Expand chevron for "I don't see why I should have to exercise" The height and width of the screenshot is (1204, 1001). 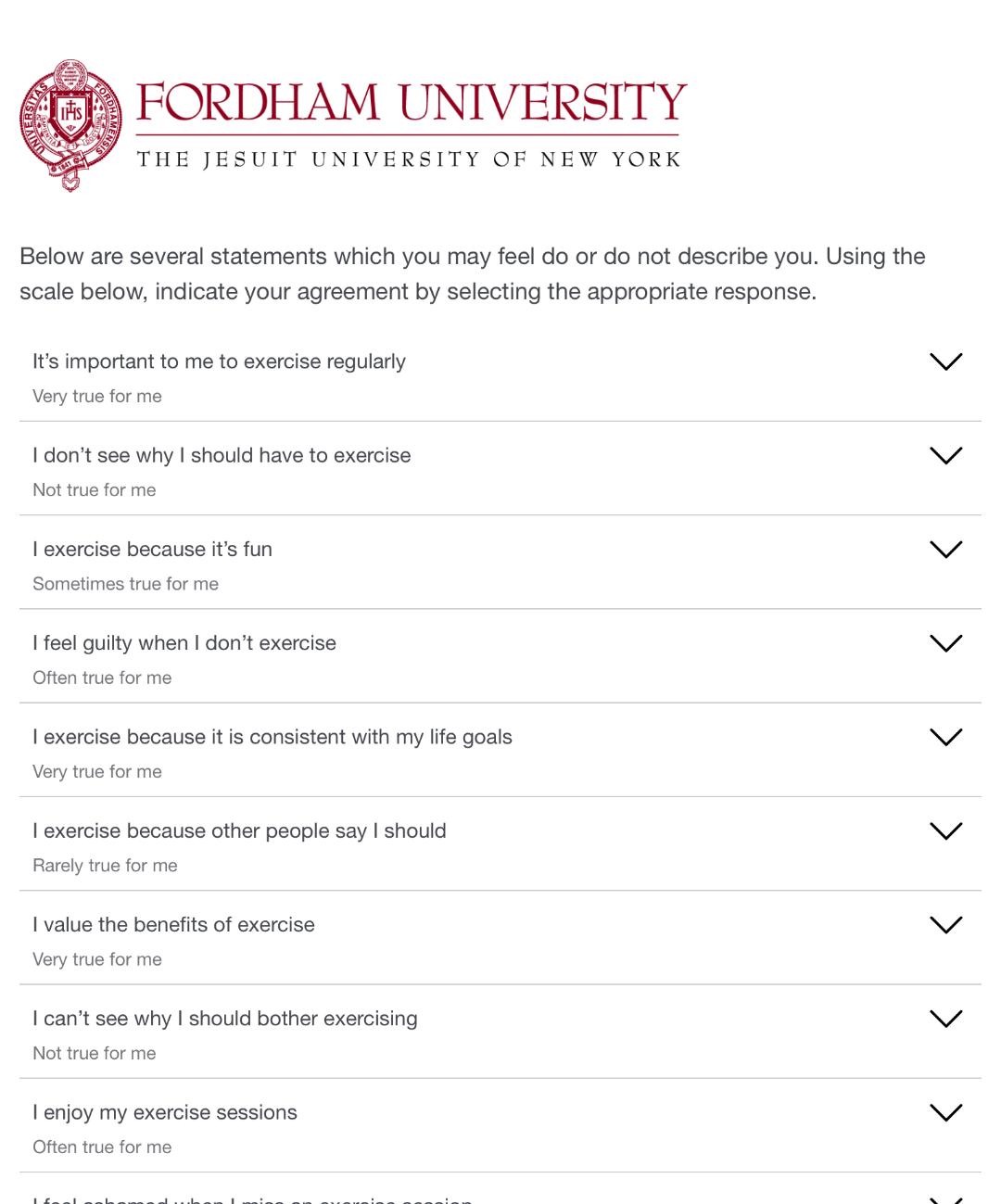(946, 455)
